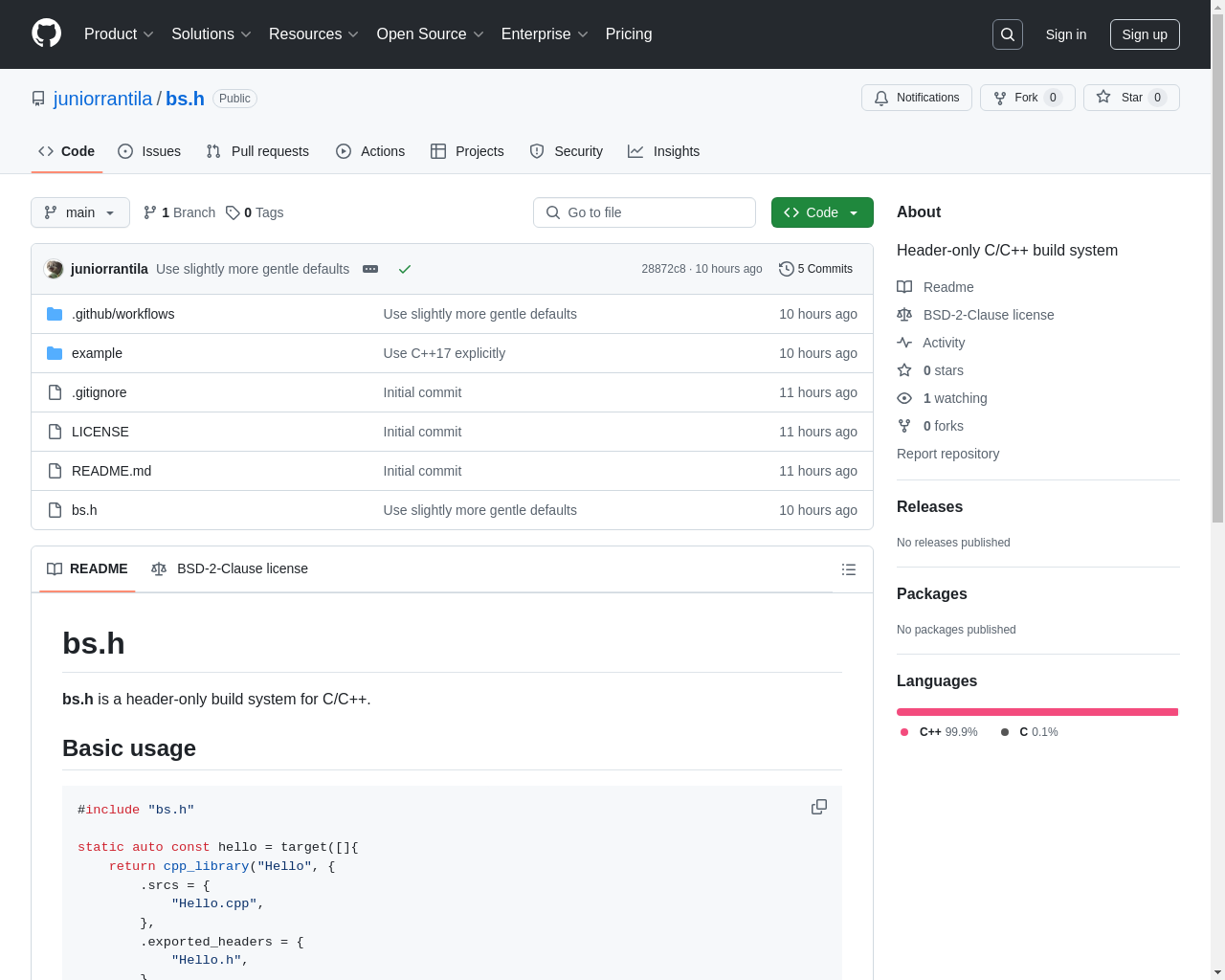Image resolution: width=1225 pixels, height=980 pixels.
Task: Open the README.md file
Action: (x=111, y=471)
